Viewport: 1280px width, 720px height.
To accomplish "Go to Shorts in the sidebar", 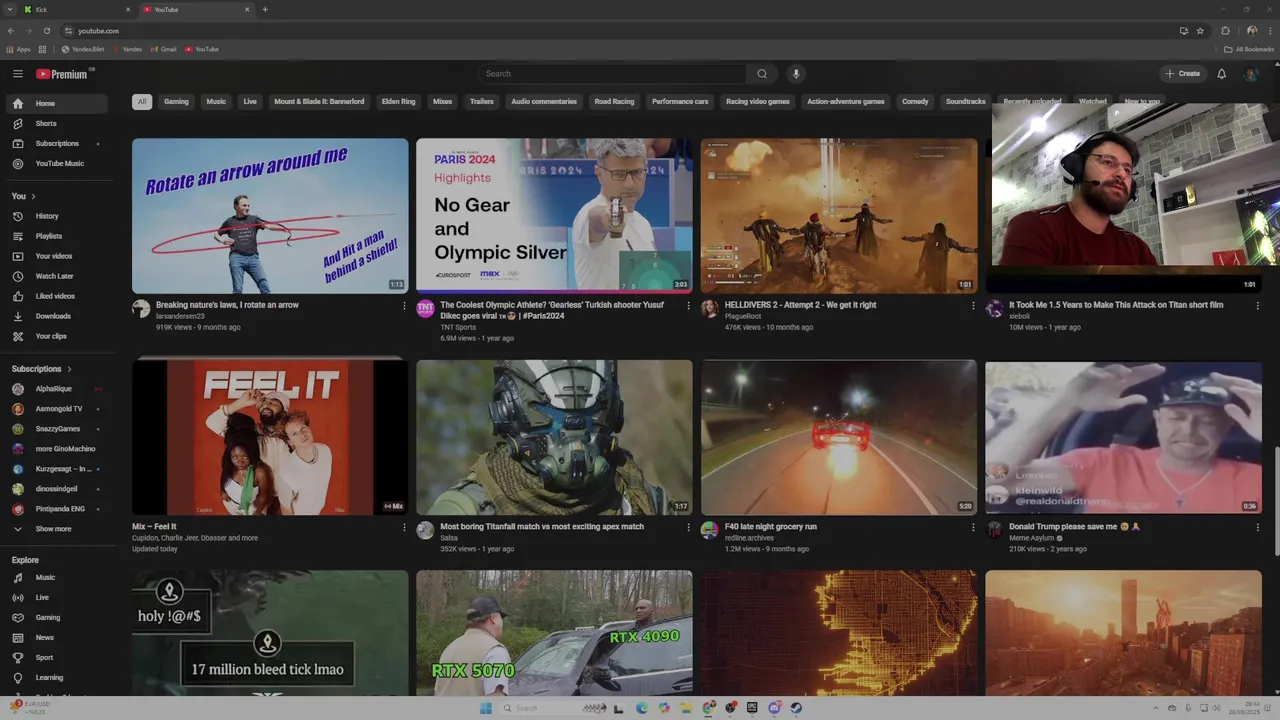I will click(60, 123).
